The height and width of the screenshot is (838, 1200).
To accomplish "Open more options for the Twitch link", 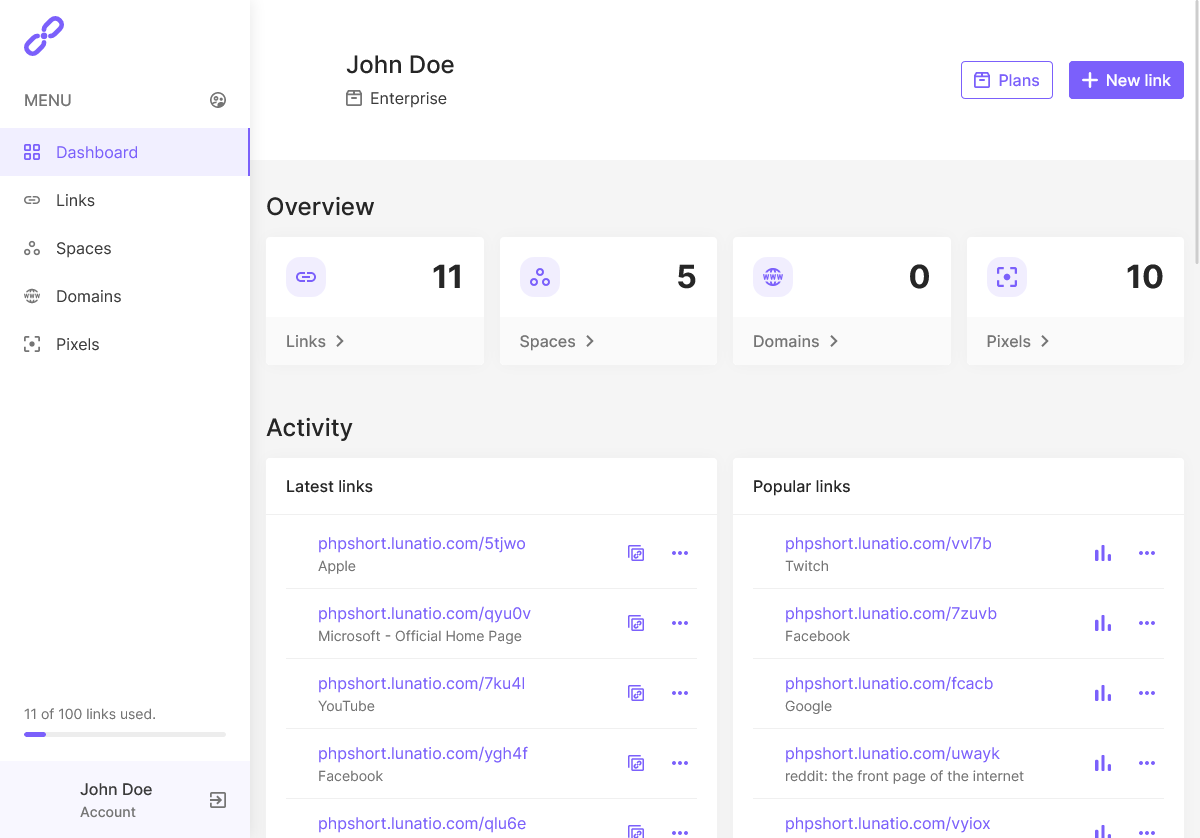I will click(x=1147, y=553).
